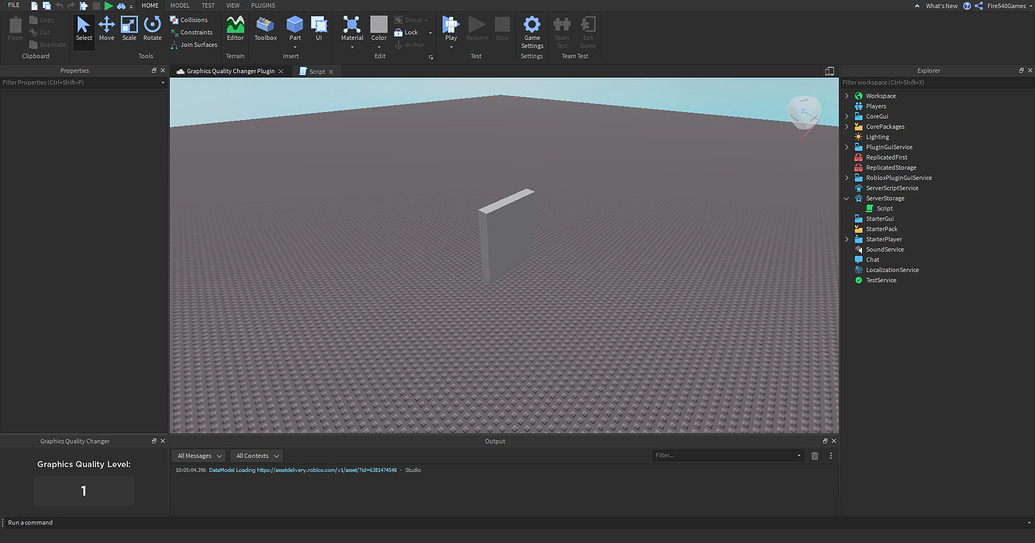Select TestService in Explorer
The height and width of the screenshot is (543, 1035).
coord(881,280)
